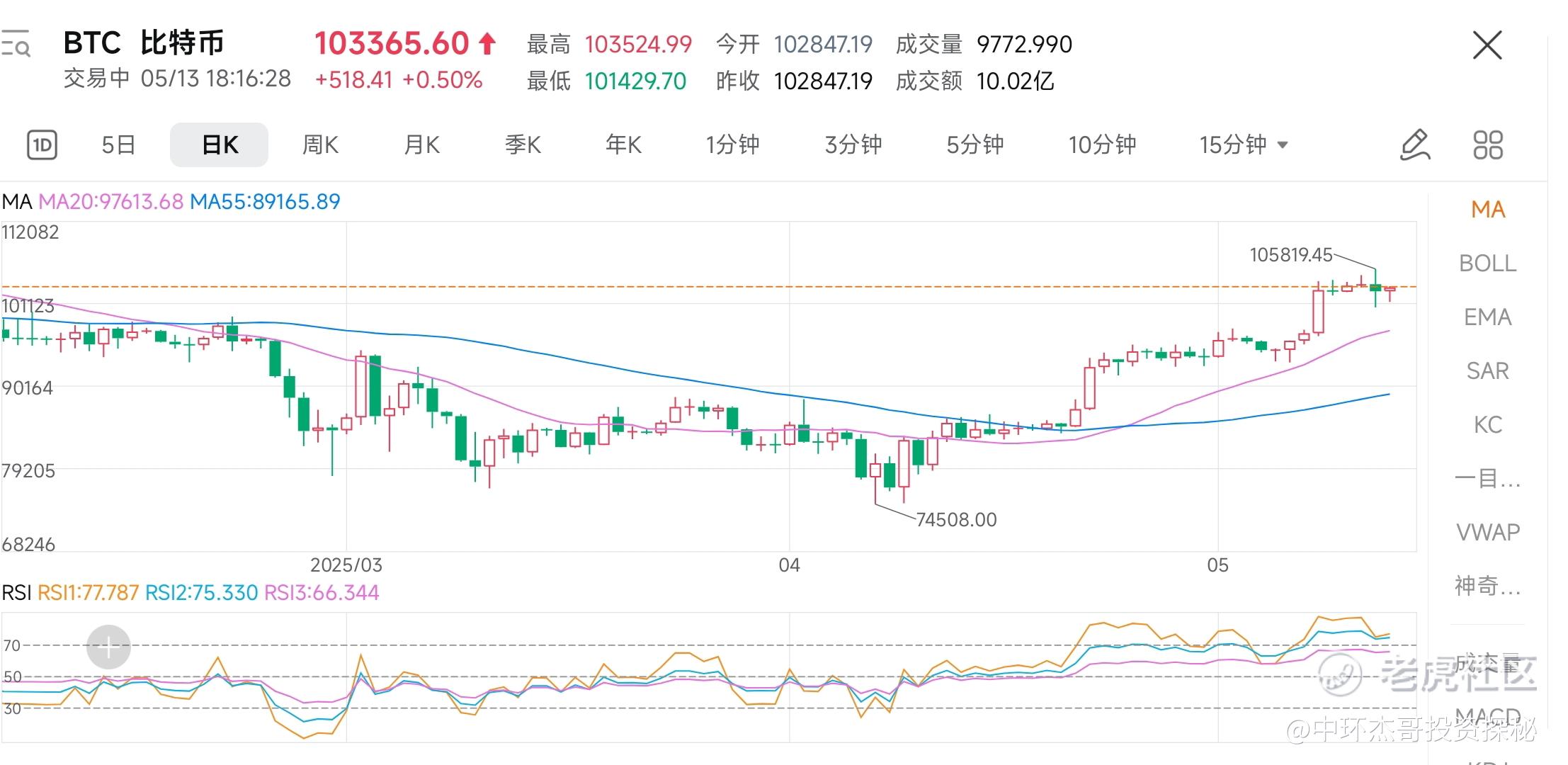The height and width of the screenshot is (765, 1568).
Task: Click the round plus button on RSI panel
Action: (x=108, y=646)
